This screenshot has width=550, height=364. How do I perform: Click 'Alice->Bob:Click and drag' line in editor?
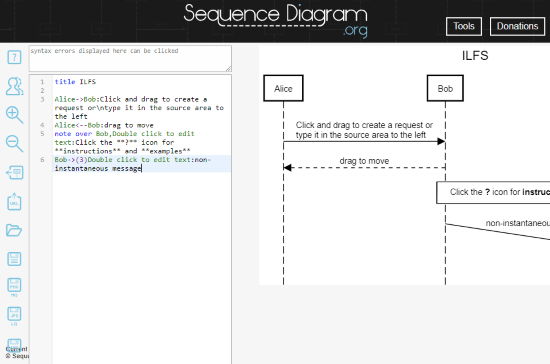(139, 108)
